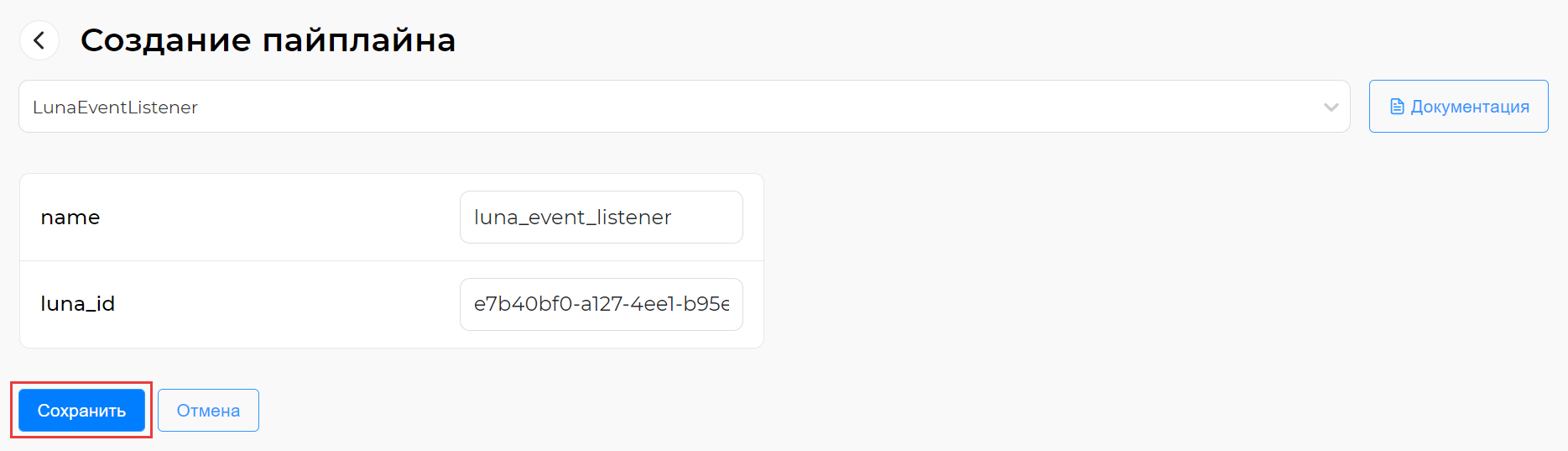The image size is (1568, 451).
Task: Select the name parameter row
Action: click(x=392, y=218)
